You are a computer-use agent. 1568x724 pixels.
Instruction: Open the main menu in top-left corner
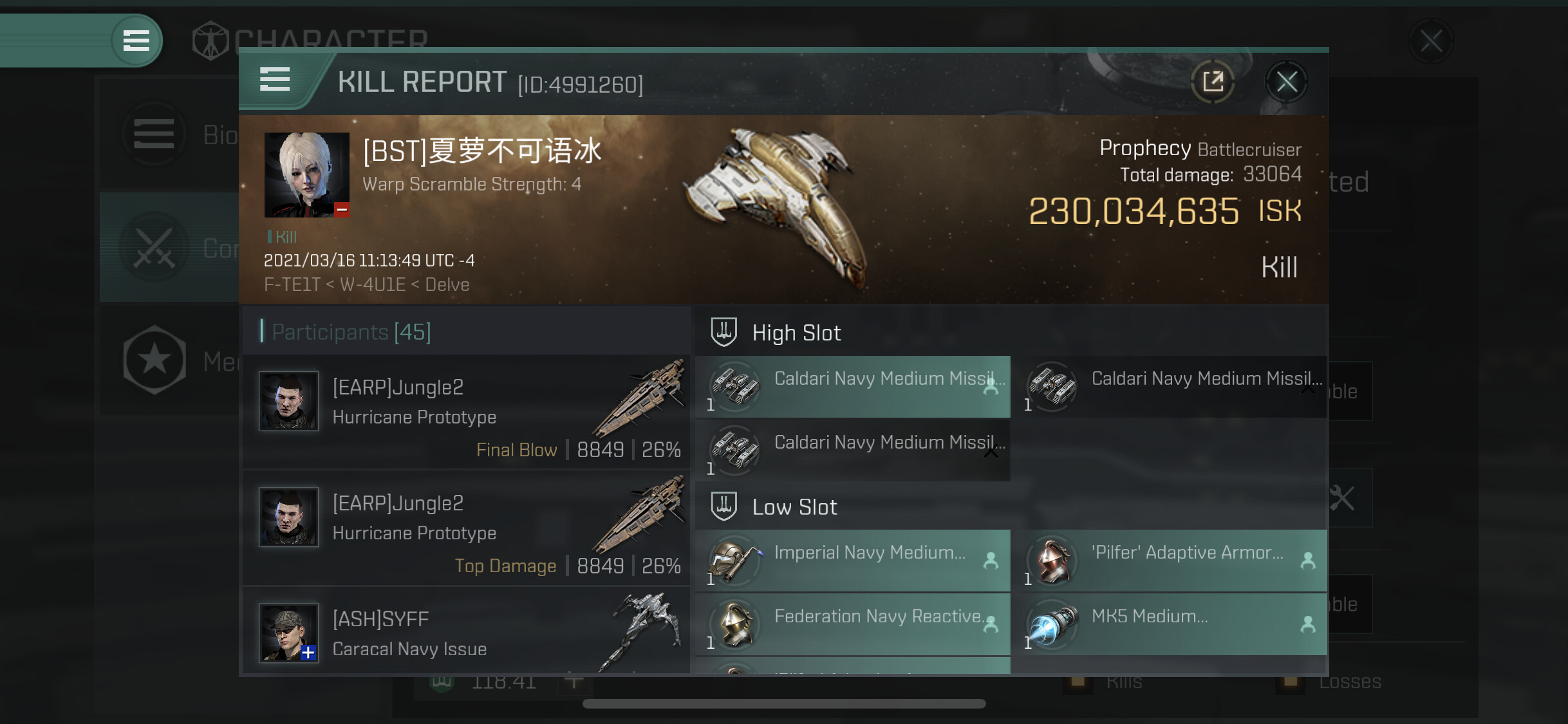point(136,41)
